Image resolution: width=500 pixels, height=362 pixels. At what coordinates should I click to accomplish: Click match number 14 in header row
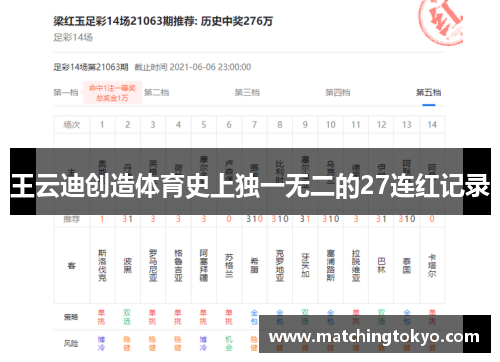point(432,125)
